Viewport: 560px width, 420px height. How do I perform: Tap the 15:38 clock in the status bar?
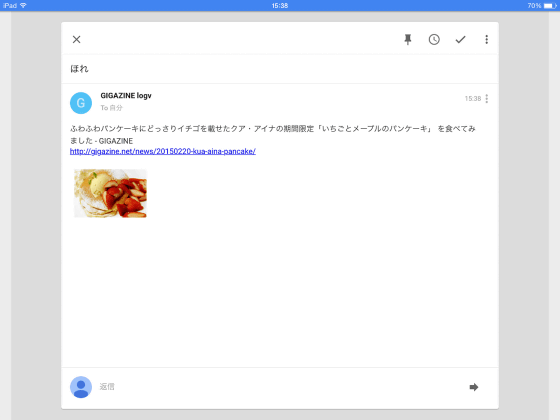tap(280, 5)
